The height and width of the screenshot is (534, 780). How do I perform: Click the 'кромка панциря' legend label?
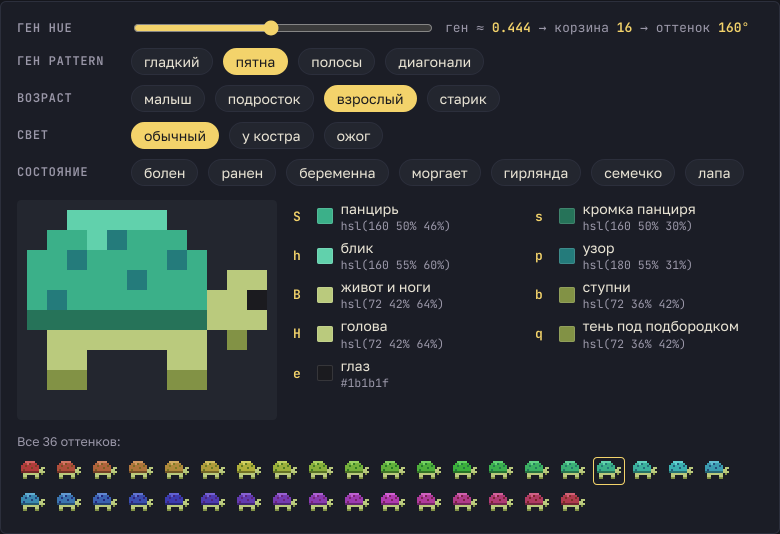pyautogui.click(x=639, y=211)
